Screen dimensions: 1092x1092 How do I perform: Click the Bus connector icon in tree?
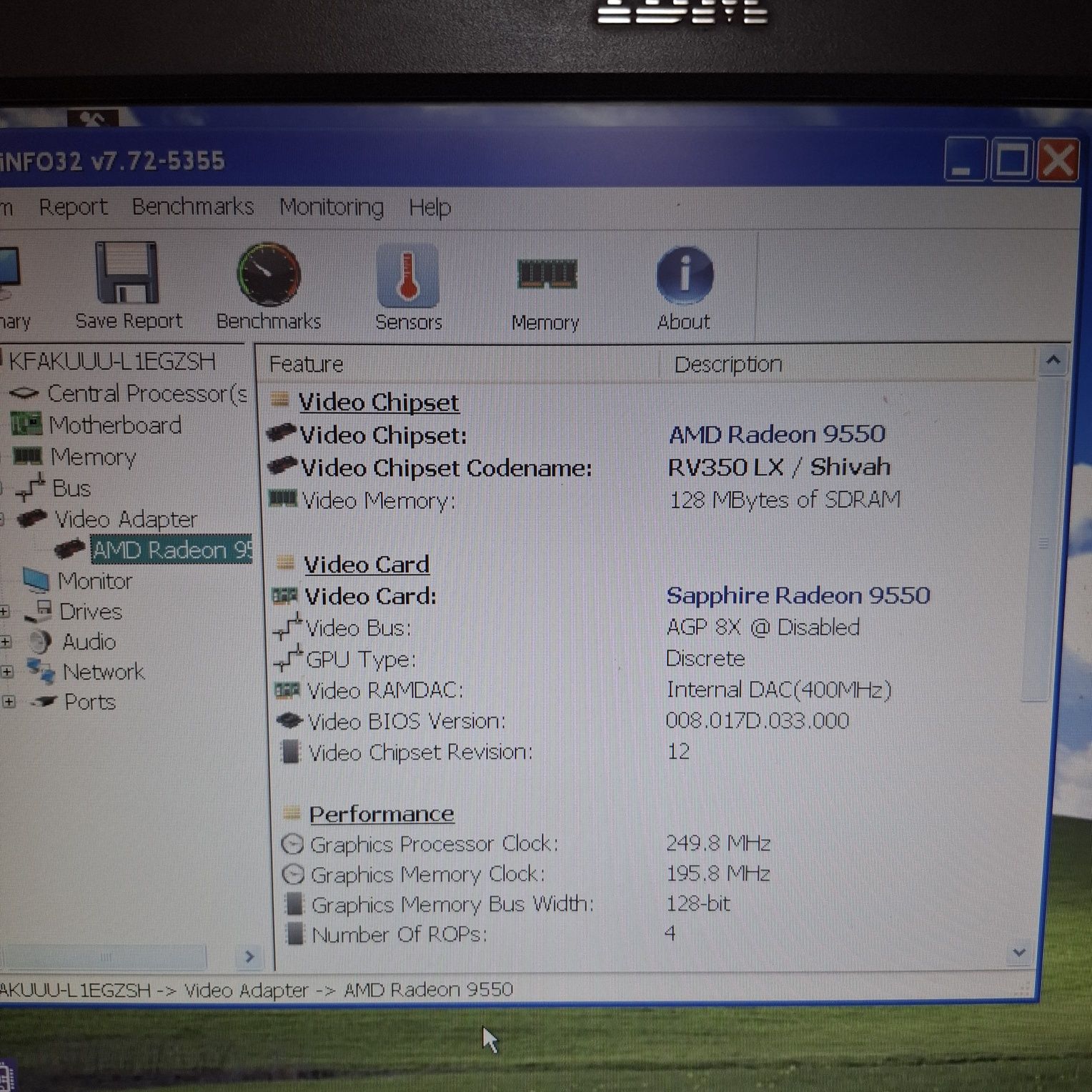pyautogui.click(x=31, y=487)
